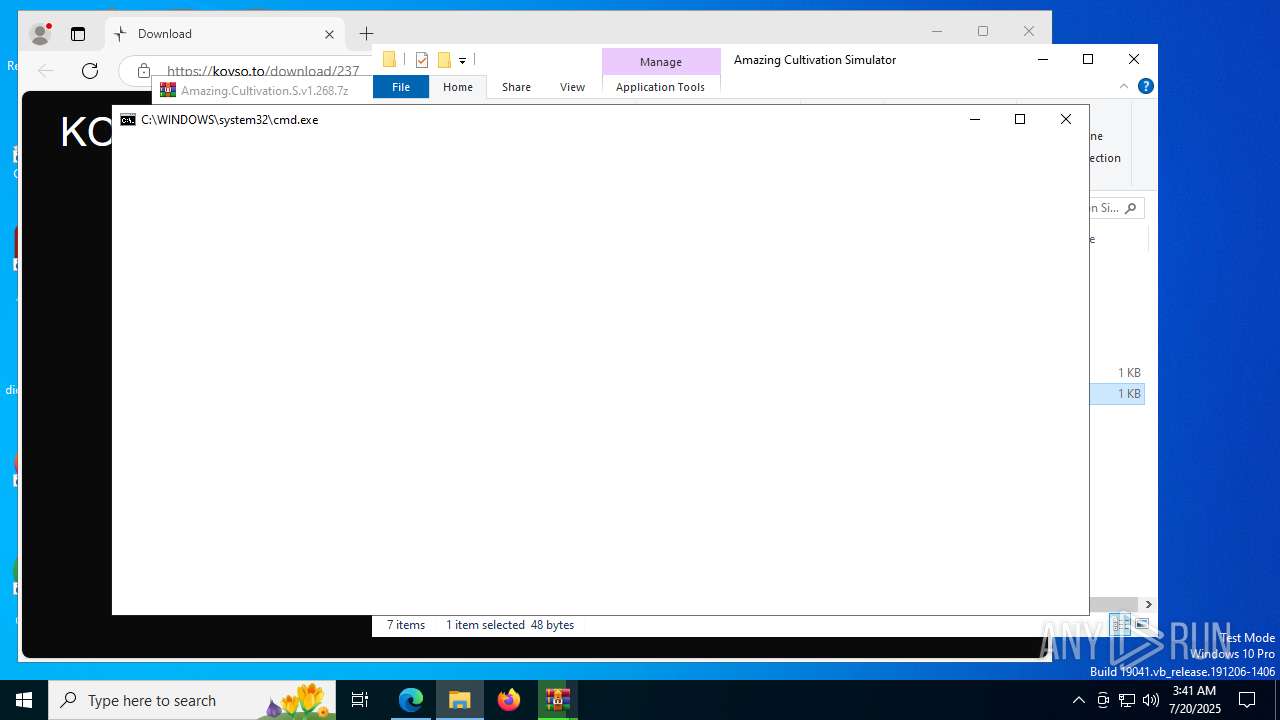View site info via lock icon
The image size is (1280, 720).
coord(144,71)
